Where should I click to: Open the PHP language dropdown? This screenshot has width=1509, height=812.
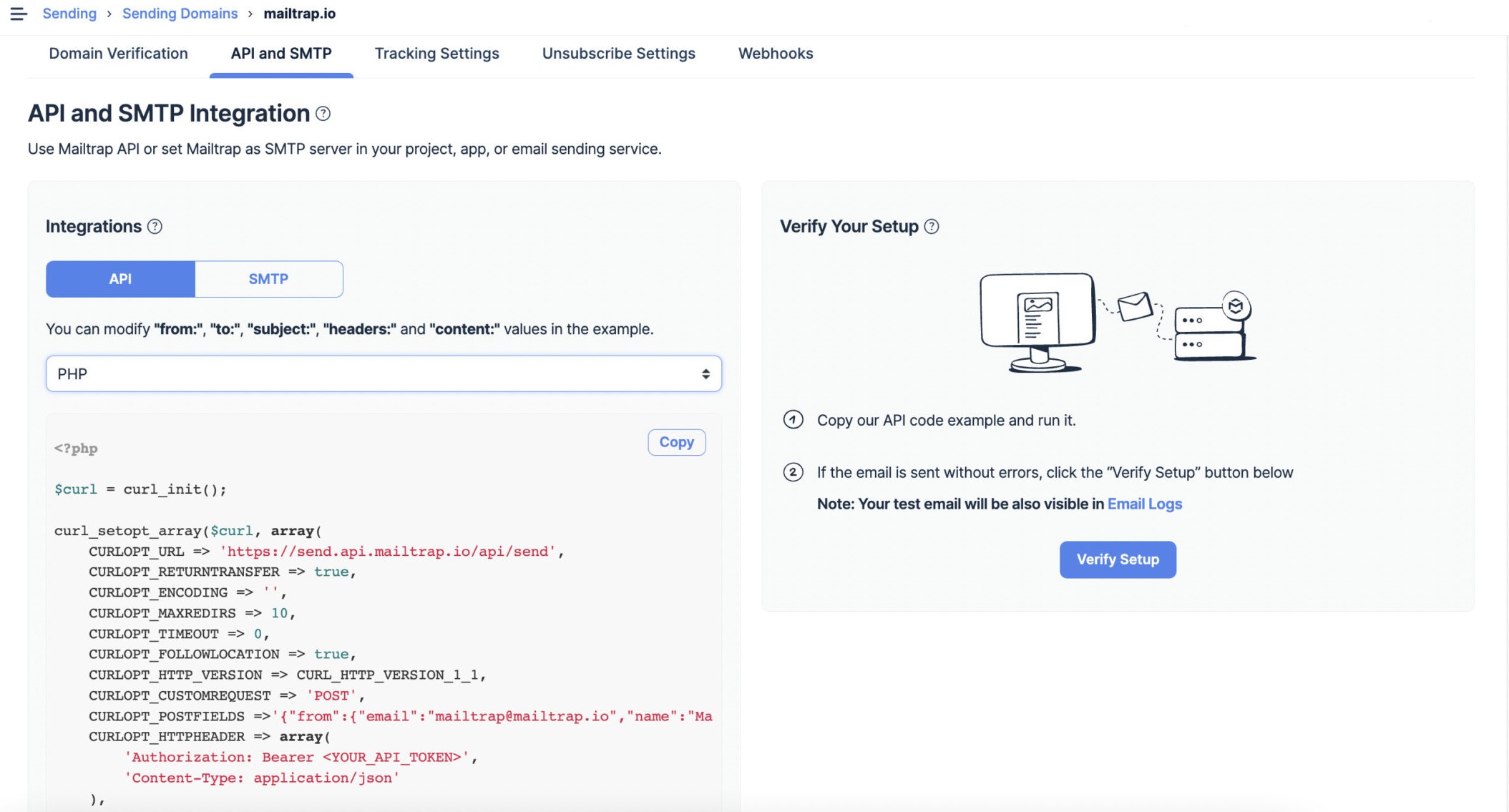(384, 373)
